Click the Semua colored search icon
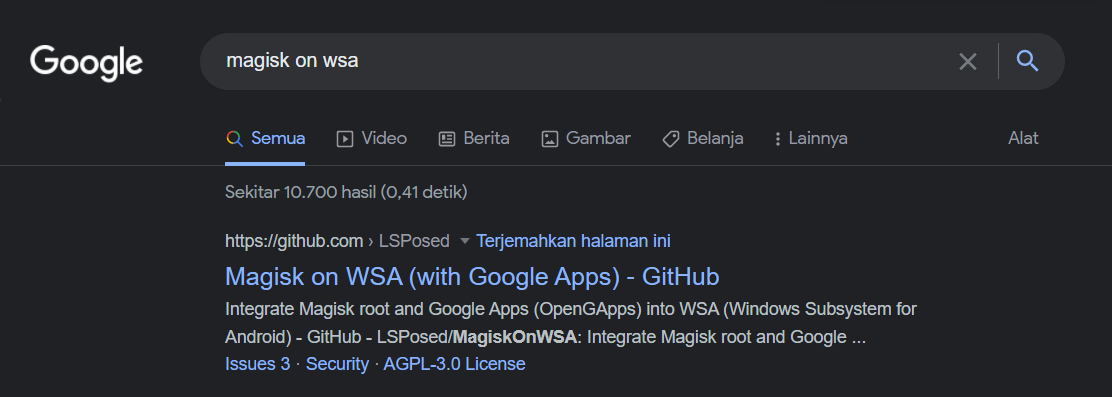The image size is (1112, 397). pos(234,139)
